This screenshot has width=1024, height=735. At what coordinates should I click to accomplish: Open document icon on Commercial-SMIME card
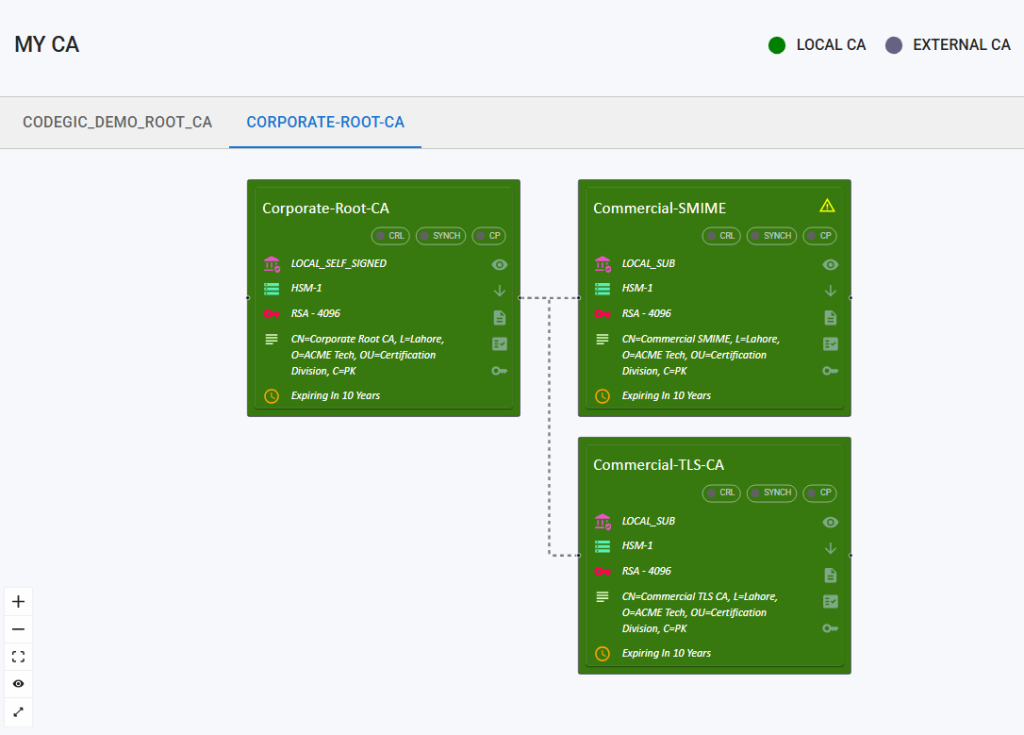[830, 318]
